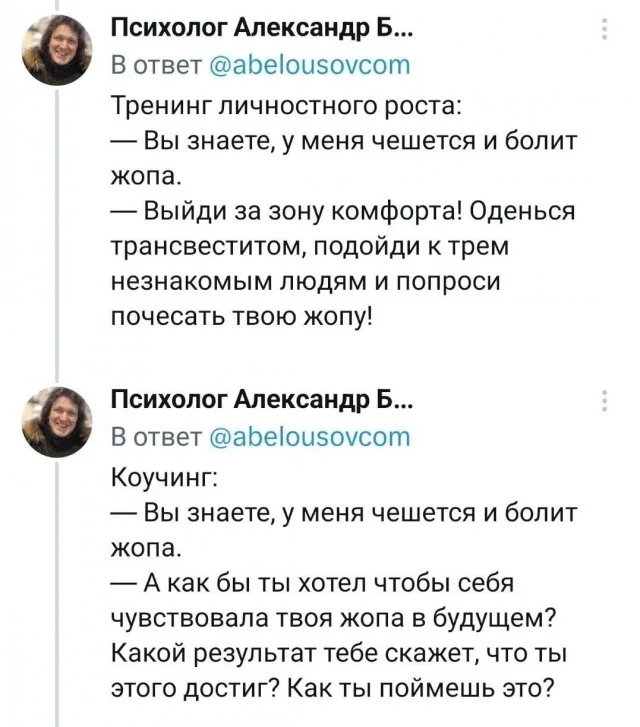Open more options for the second tweet
This screenshot has width=640, height=727.
(602, 402)
